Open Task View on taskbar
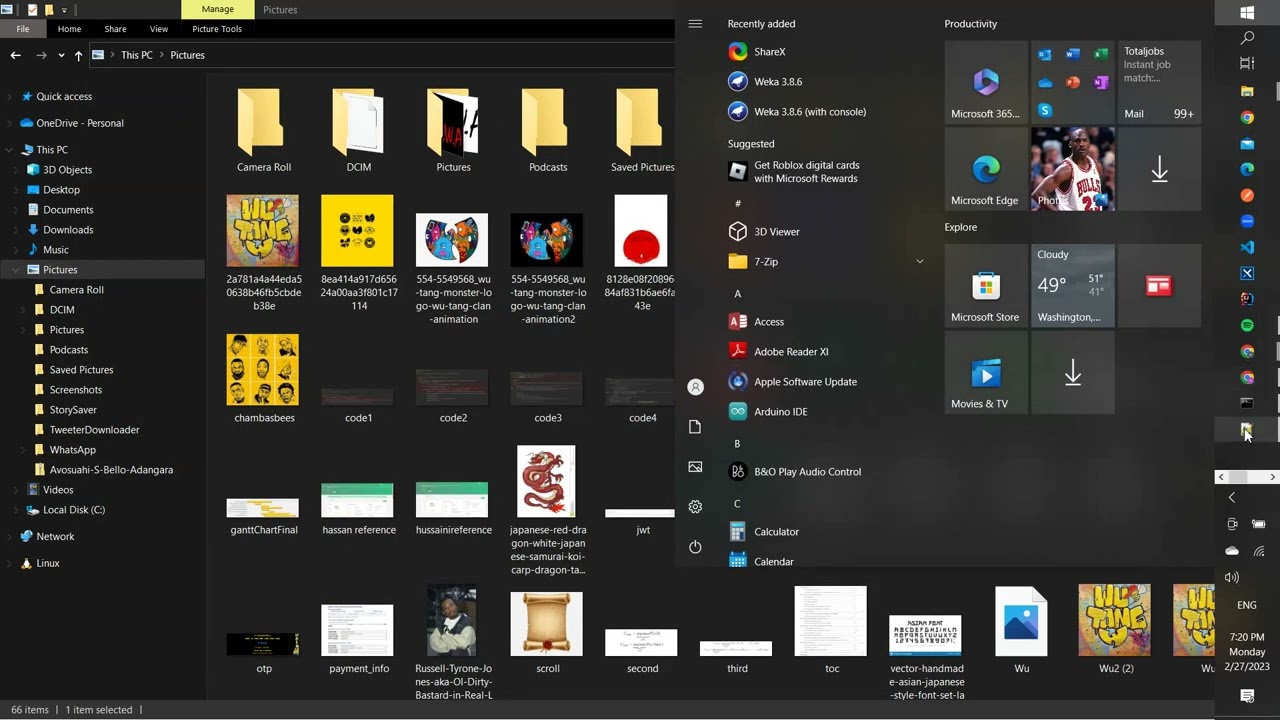 (1247, 64)
